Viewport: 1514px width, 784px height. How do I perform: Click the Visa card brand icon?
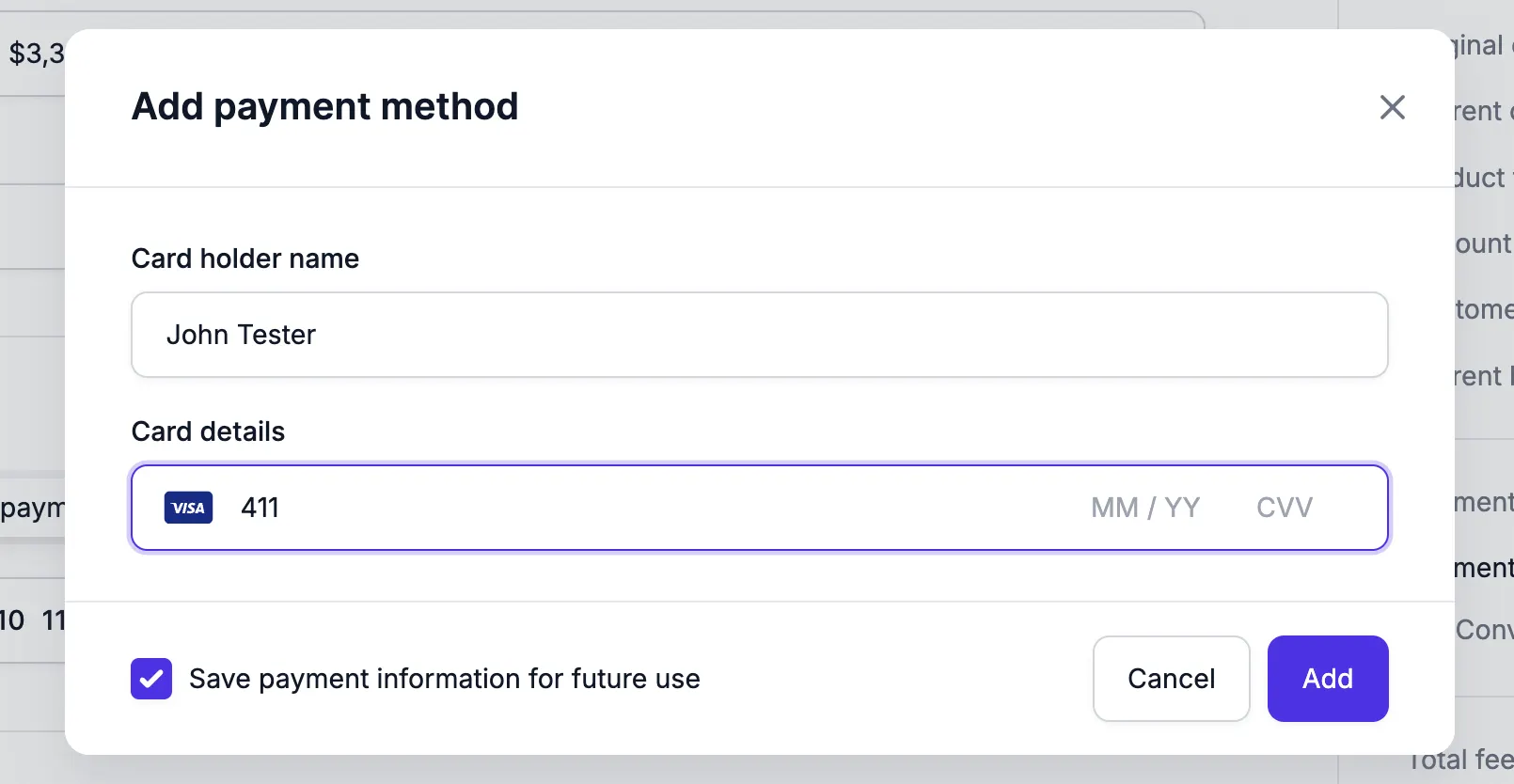[188, 508]
